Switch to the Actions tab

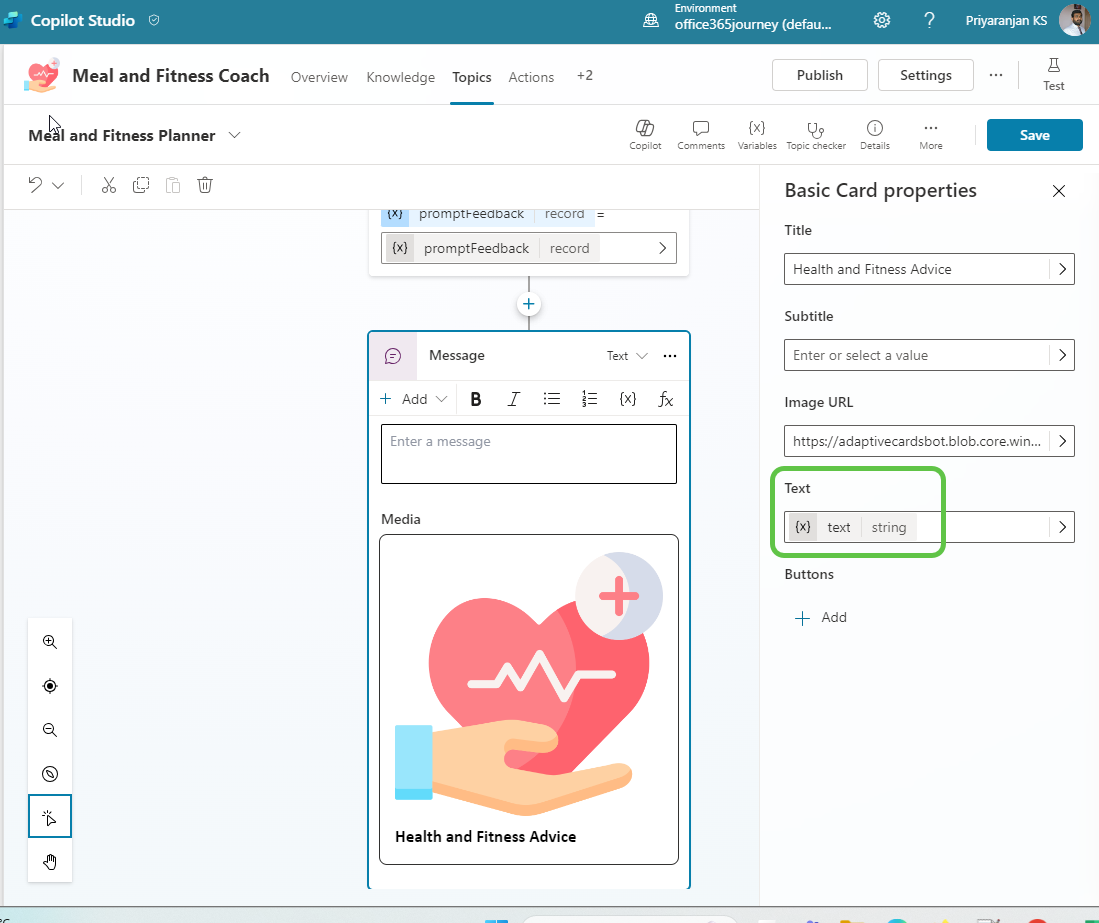[x=531, y=77]
